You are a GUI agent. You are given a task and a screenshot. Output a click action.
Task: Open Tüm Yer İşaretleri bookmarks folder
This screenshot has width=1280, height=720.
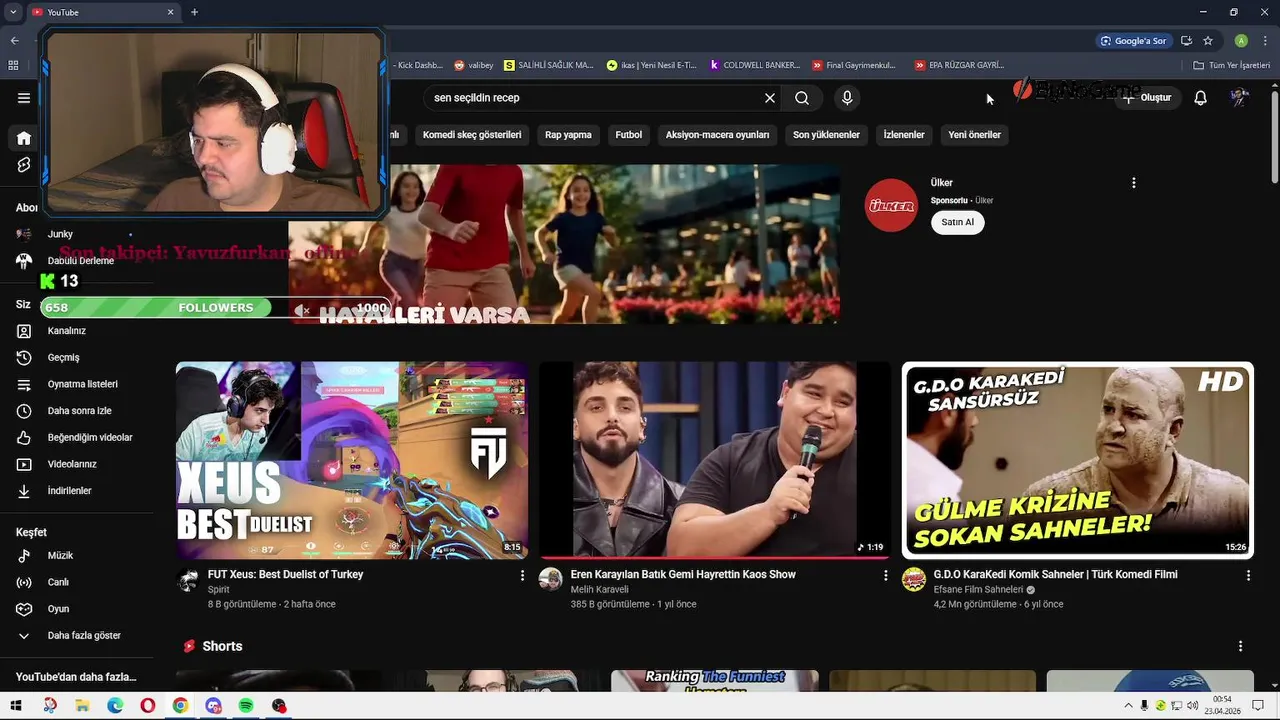click(1232, 65)
